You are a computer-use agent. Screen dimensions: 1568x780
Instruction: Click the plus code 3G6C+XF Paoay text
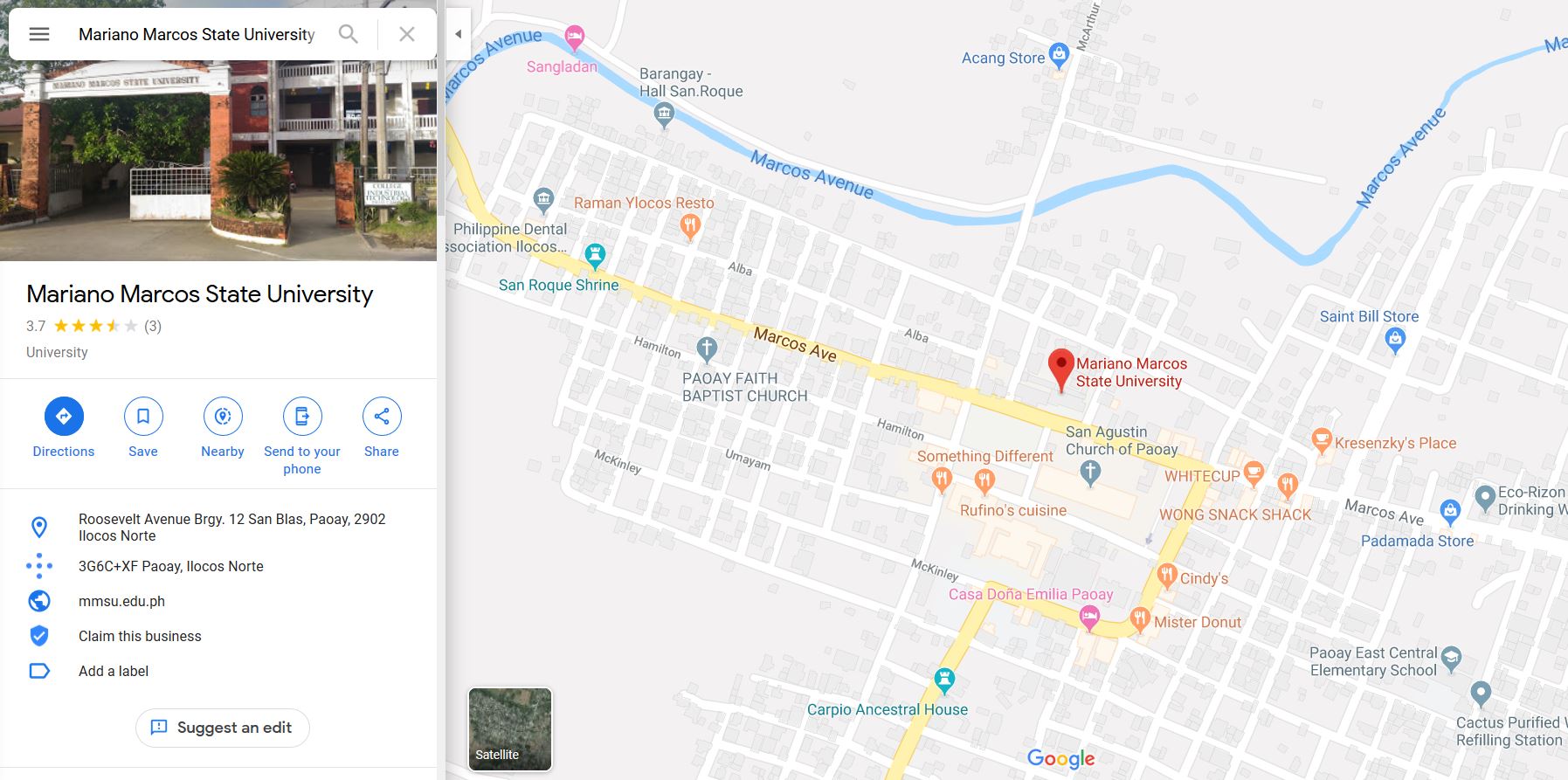(171, 566)
